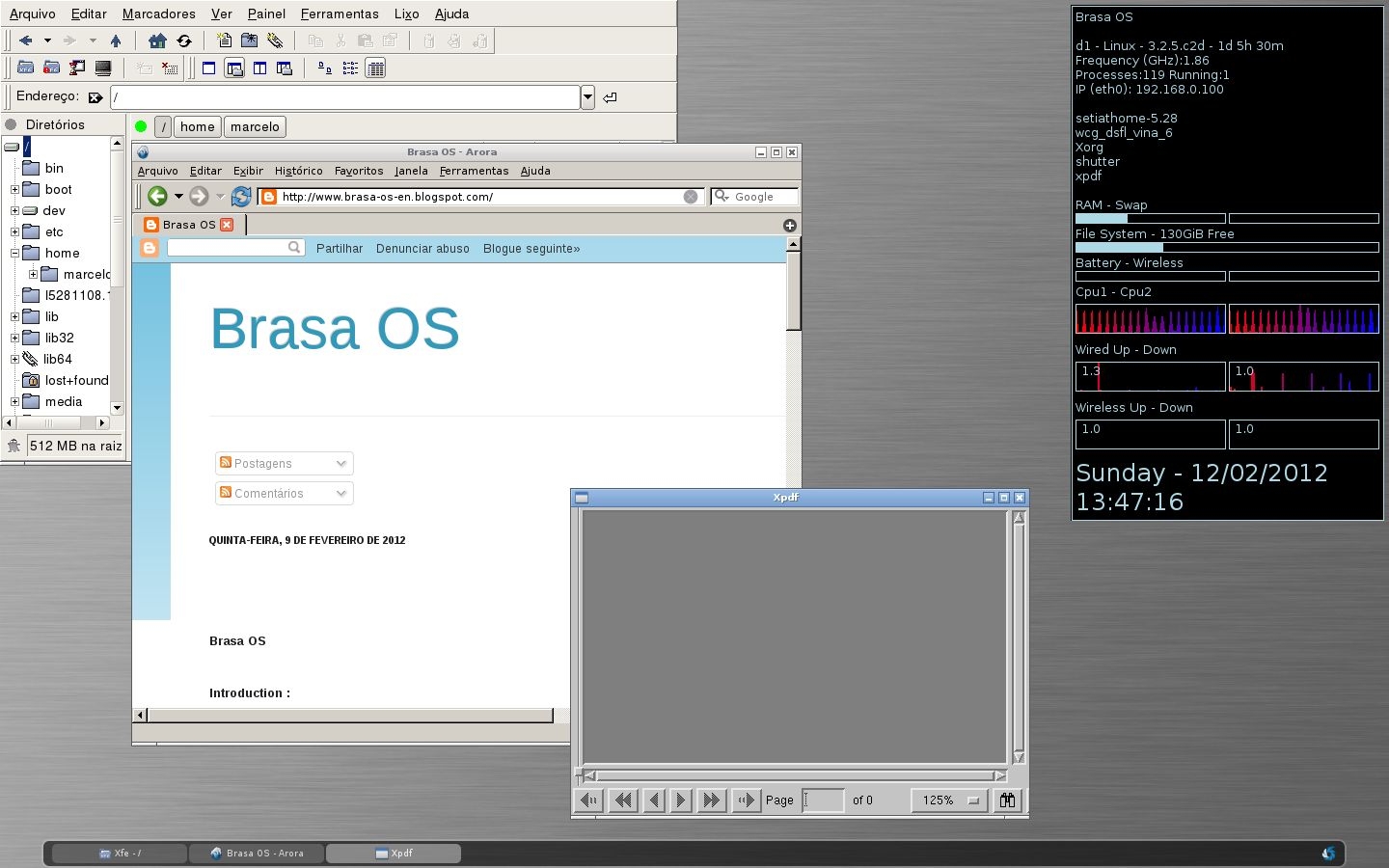Image resolution: width=1389 pixels, height=868 pixels.
Task: Open Arora Histórico menu
Action: 299,171
